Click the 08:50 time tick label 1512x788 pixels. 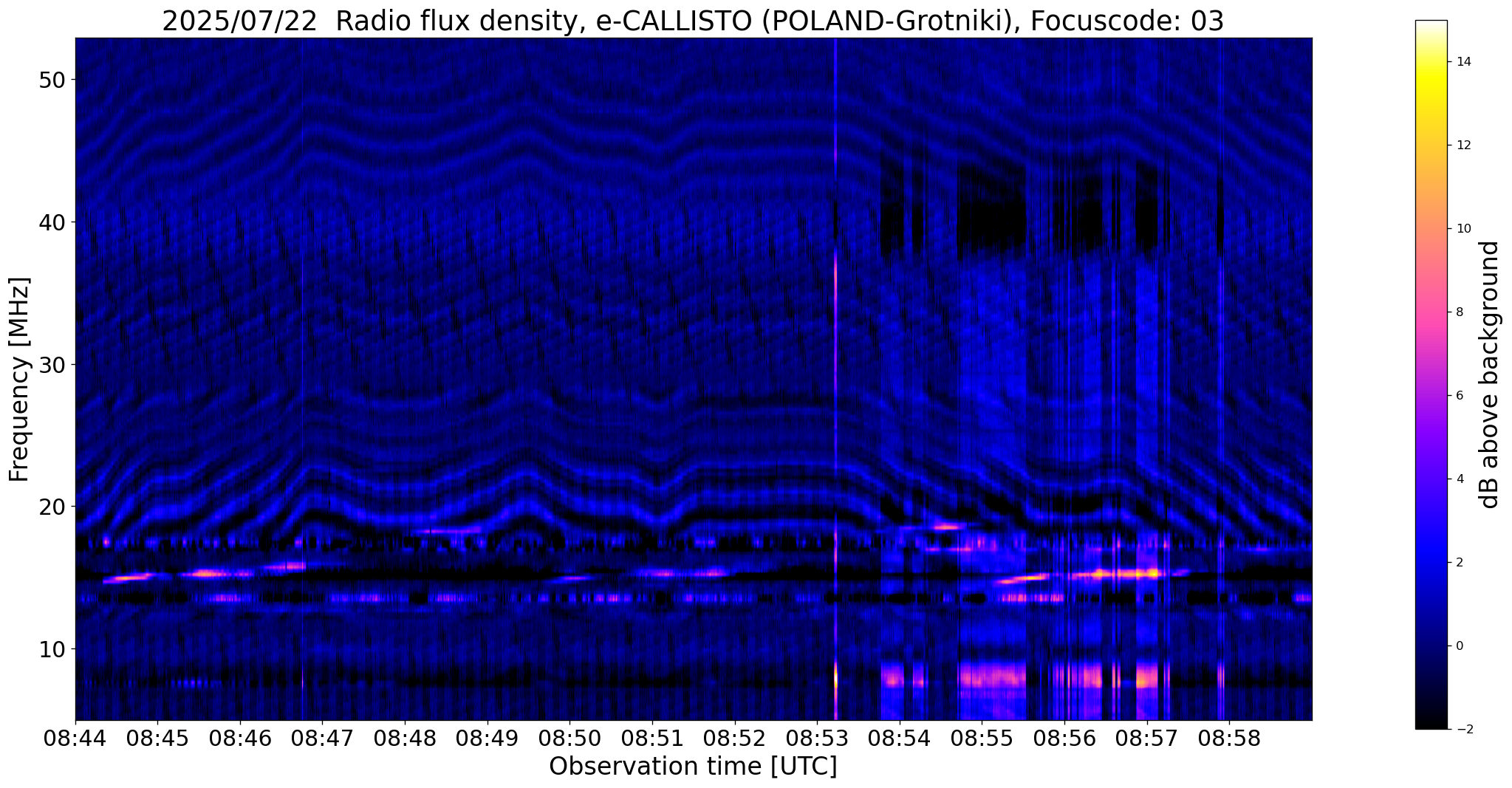(569, 739)
